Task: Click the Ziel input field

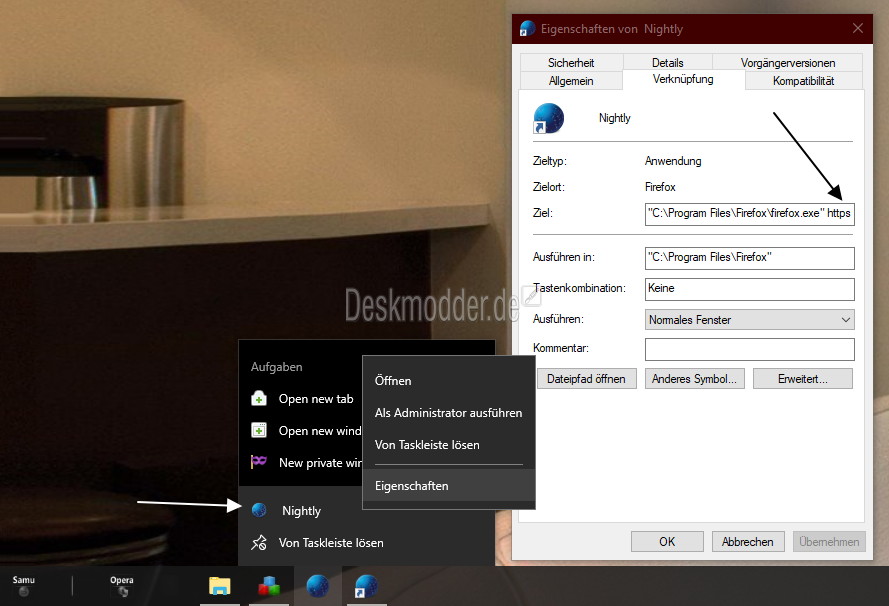Action: (750, 214)
